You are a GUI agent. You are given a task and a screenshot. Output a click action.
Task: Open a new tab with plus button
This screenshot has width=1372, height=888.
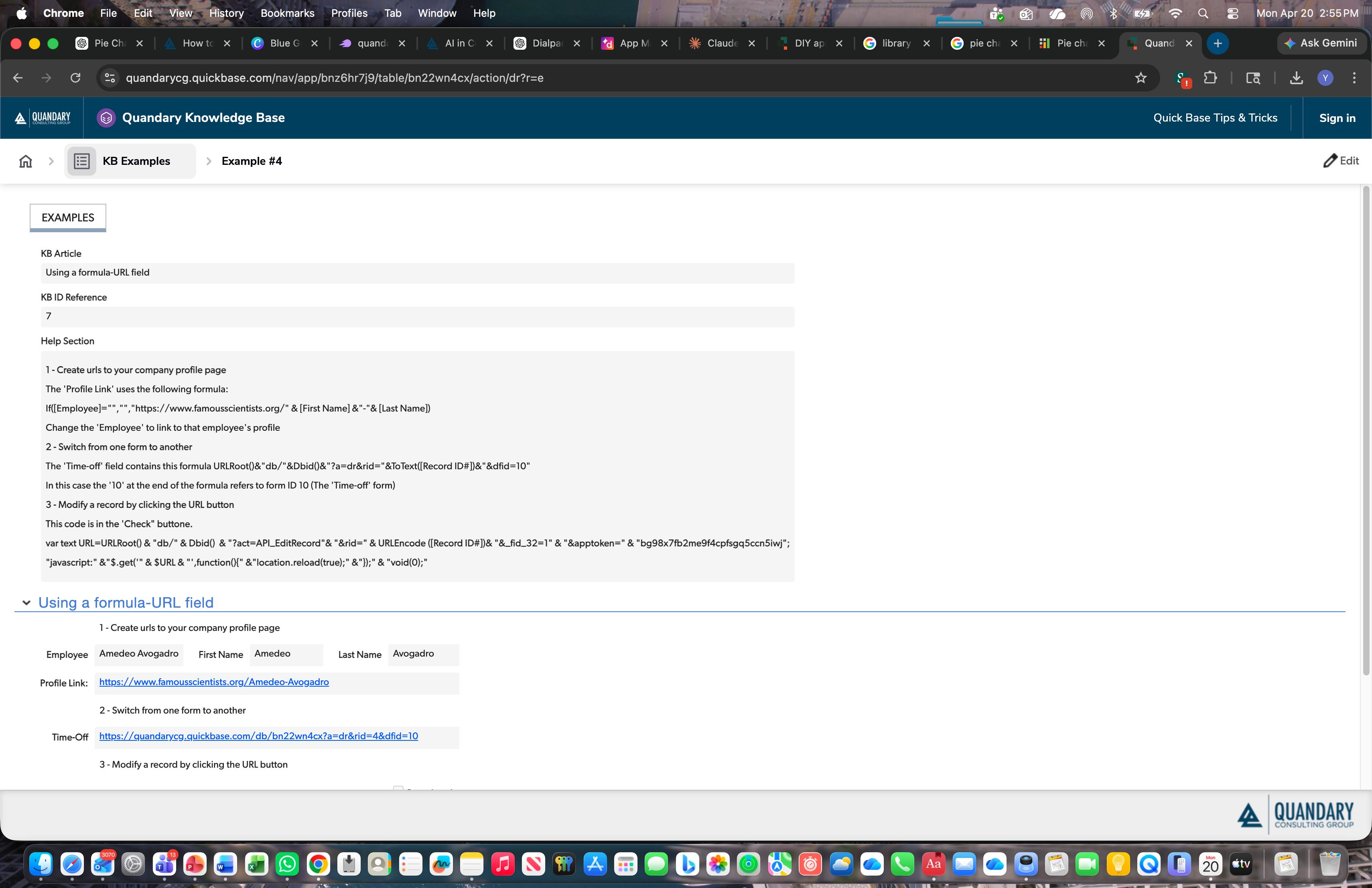[x=1218, y=43]
